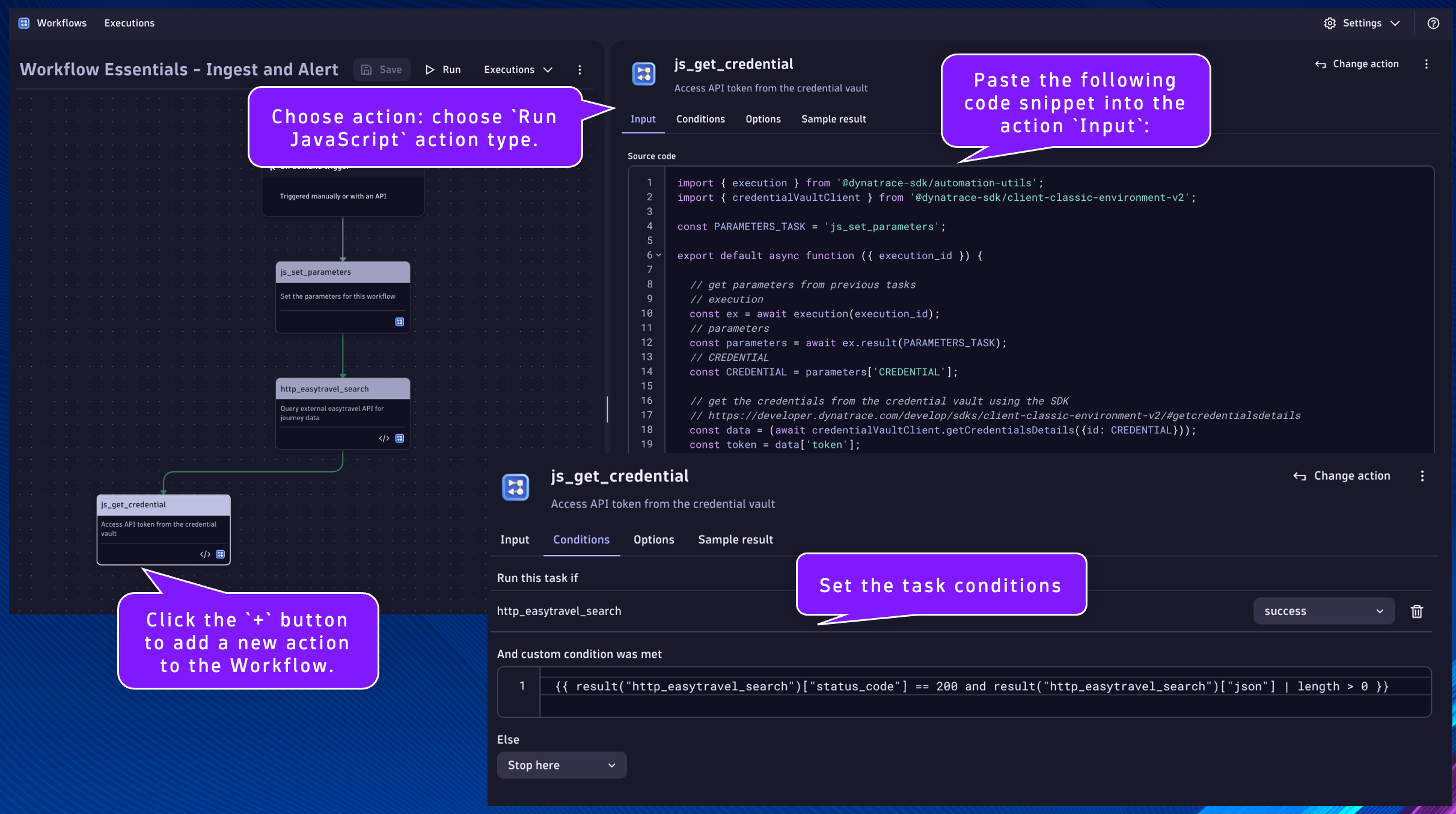This screenshot has height=814, width=1456.
Task: Click the custom condition expression field
Action: [x=964, y=691]
